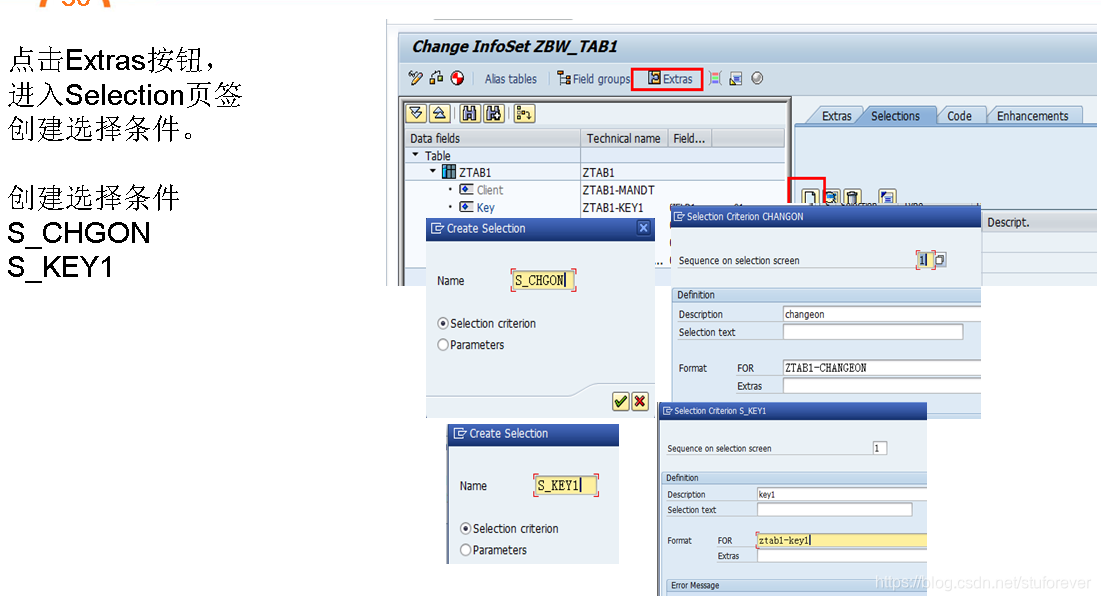This screenshot has width=1101, height=601.
Task: Open Field groups in the toolbar
Action: (x=593, y=79)
